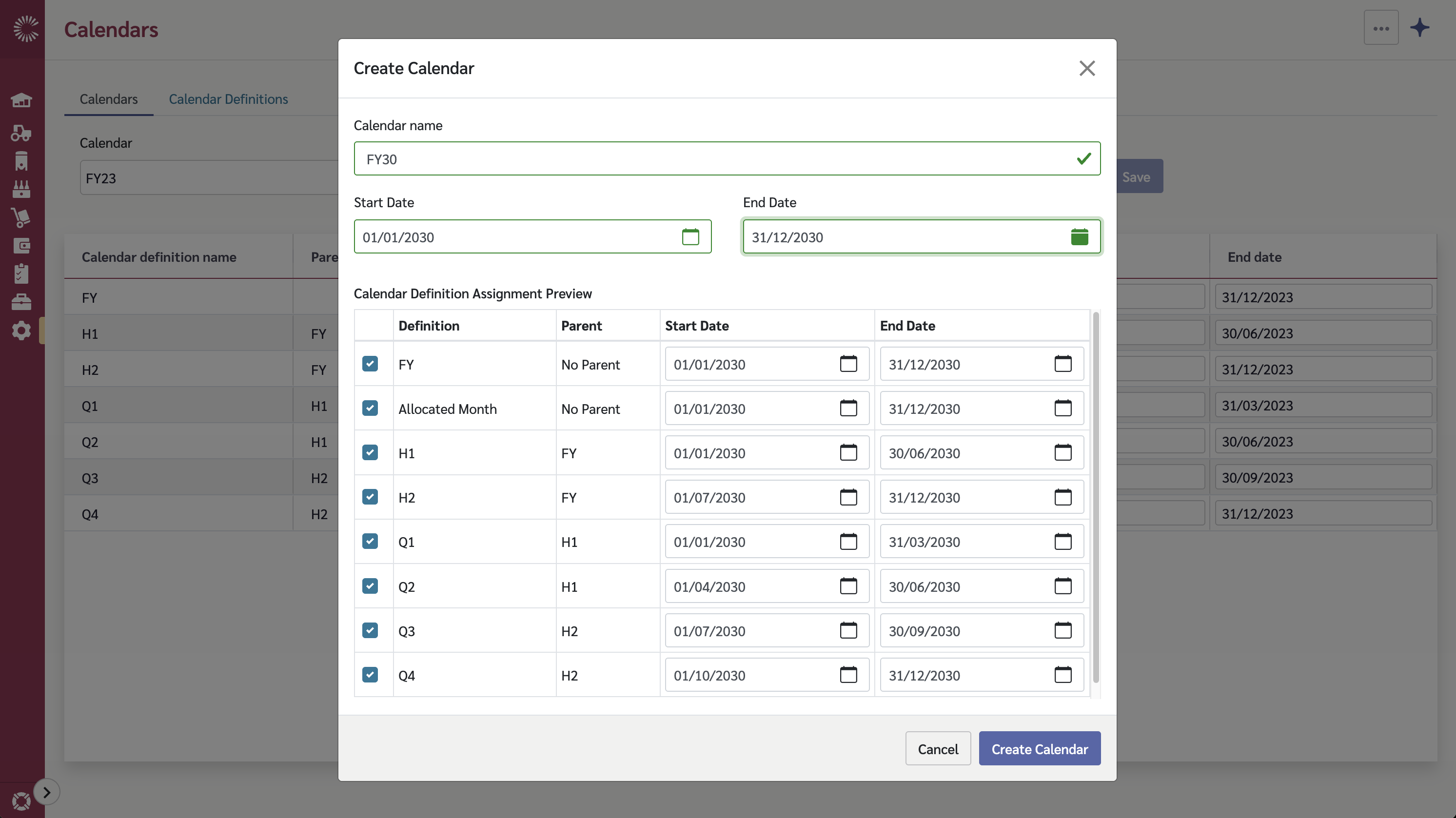This screenshot has height=818, width=1456.
Task: Click the help lifebuoy icon
Action: [21, 801]
